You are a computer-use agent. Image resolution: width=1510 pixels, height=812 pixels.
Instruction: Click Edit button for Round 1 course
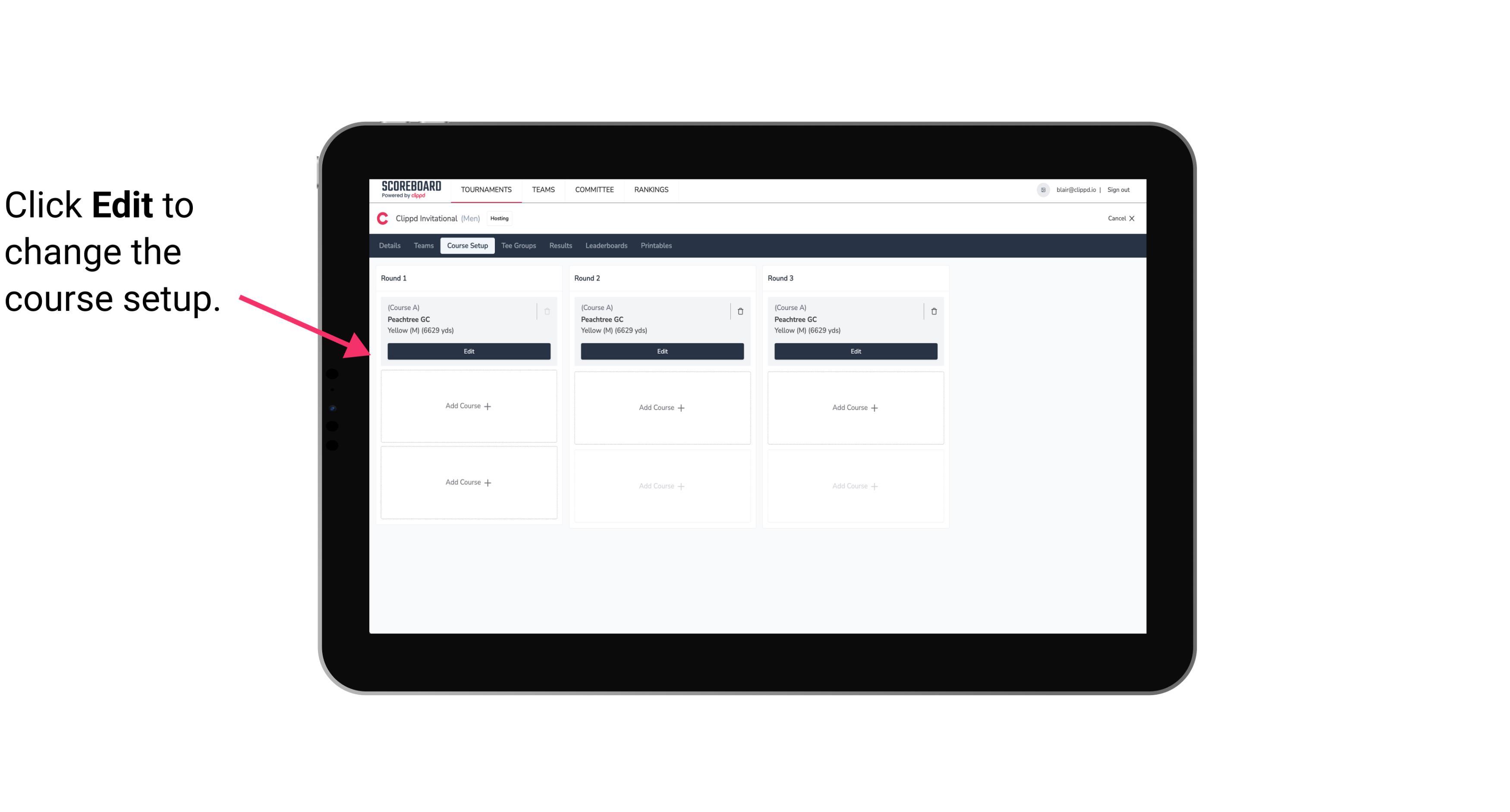[x=468, y=351]
